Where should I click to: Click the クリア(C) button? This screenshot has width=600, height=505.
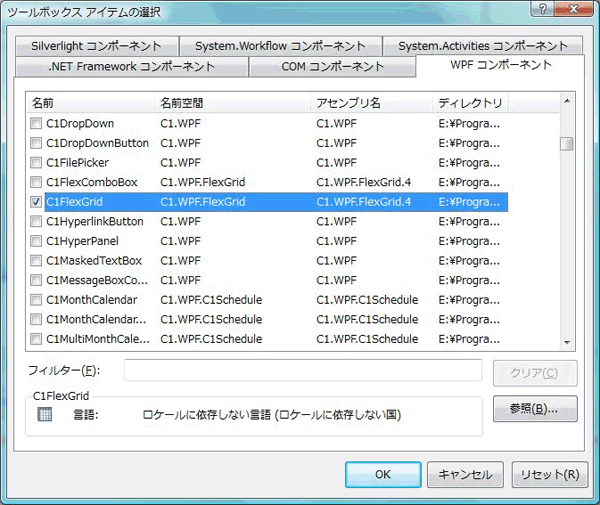(535, 373)
